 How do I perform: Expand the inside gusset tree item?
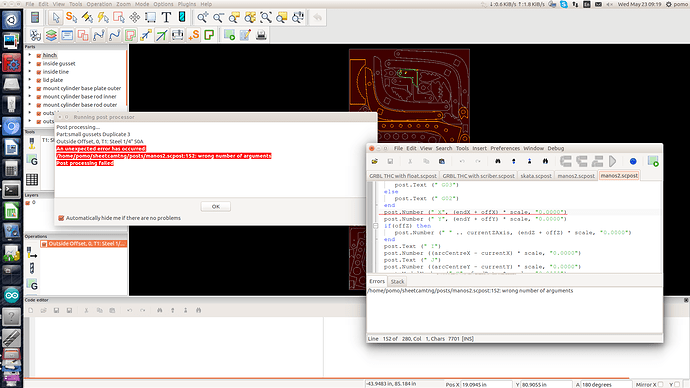pos(30,63)
